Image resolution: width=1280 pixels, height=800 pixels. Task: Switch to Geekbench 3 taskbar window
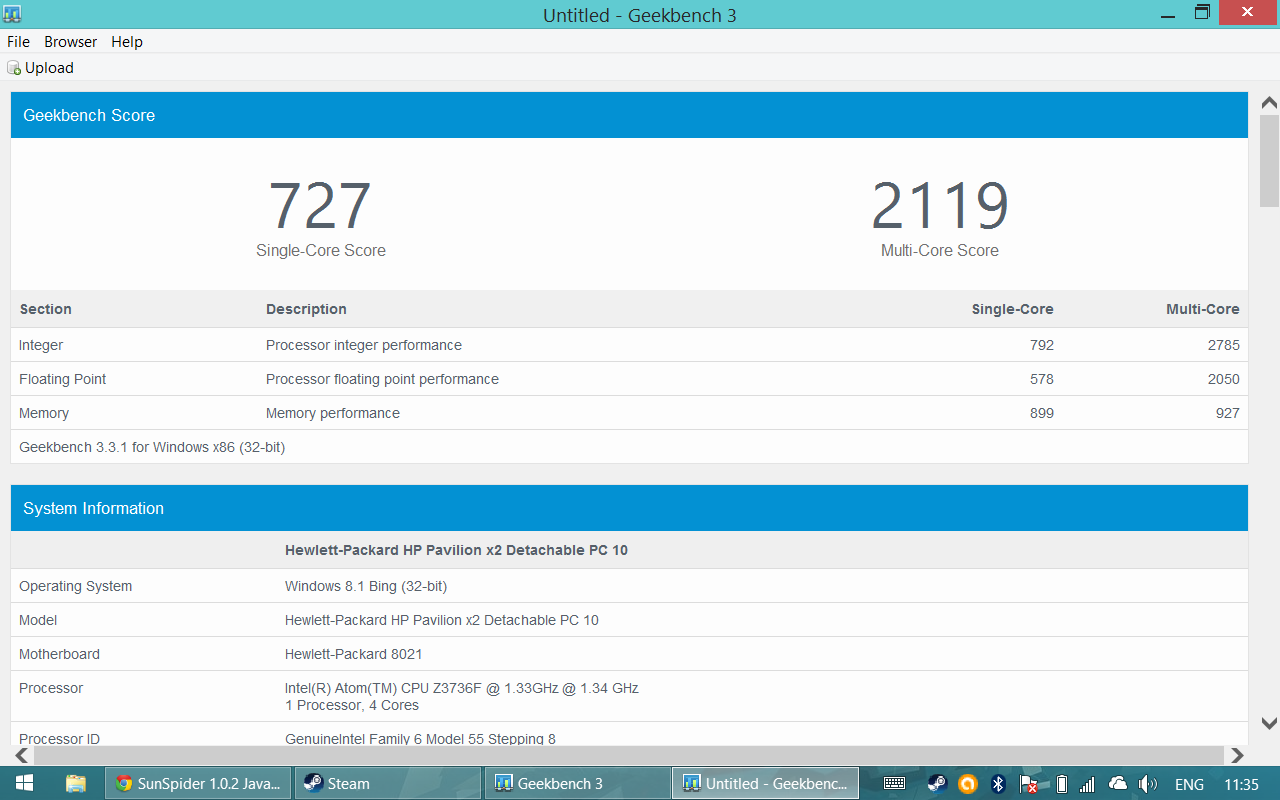pyautogui.click(x=576, y=783)
